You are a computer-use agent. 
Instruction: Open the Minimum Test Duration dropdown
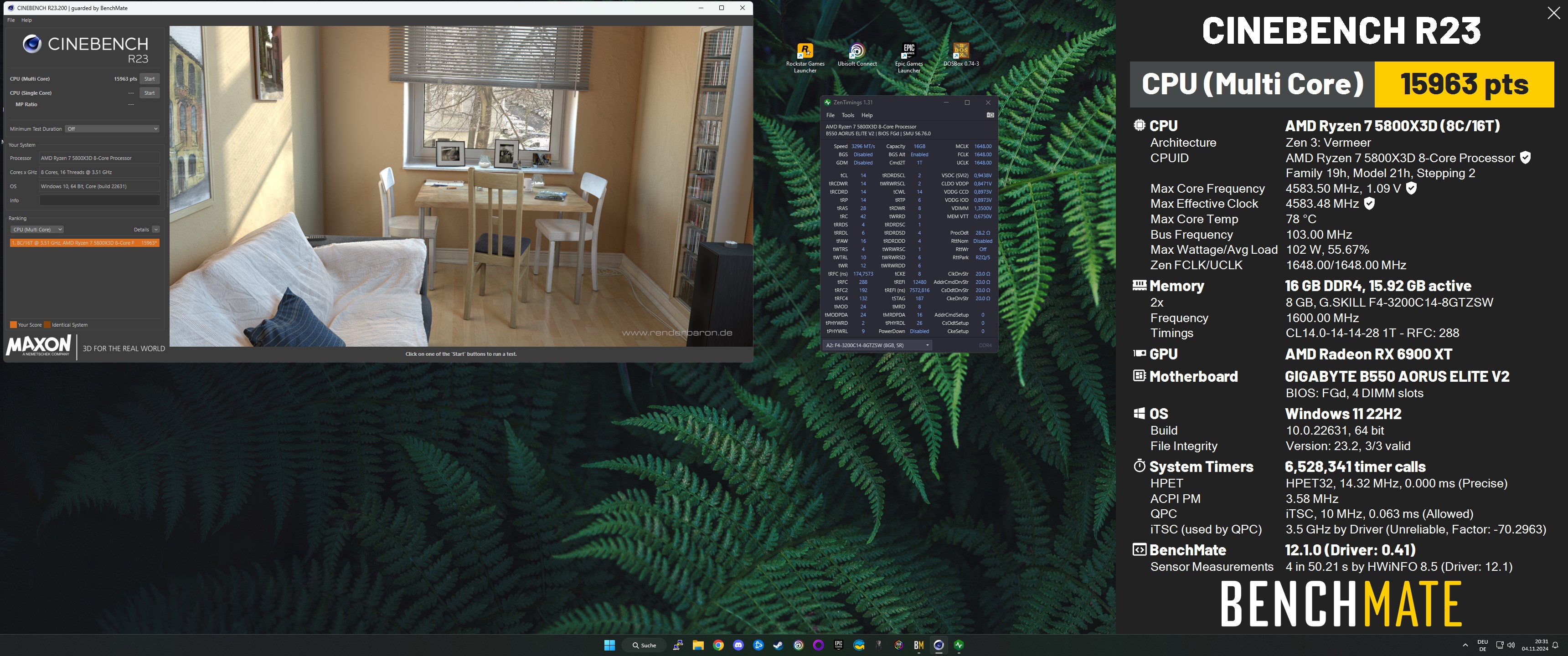click(x=112, y=128)
